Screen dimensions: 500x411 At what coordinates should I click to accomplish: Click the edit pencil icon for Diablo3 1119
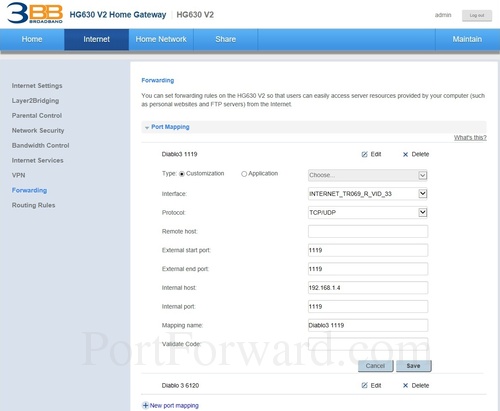pyautogui.click(x=364, y=154)
